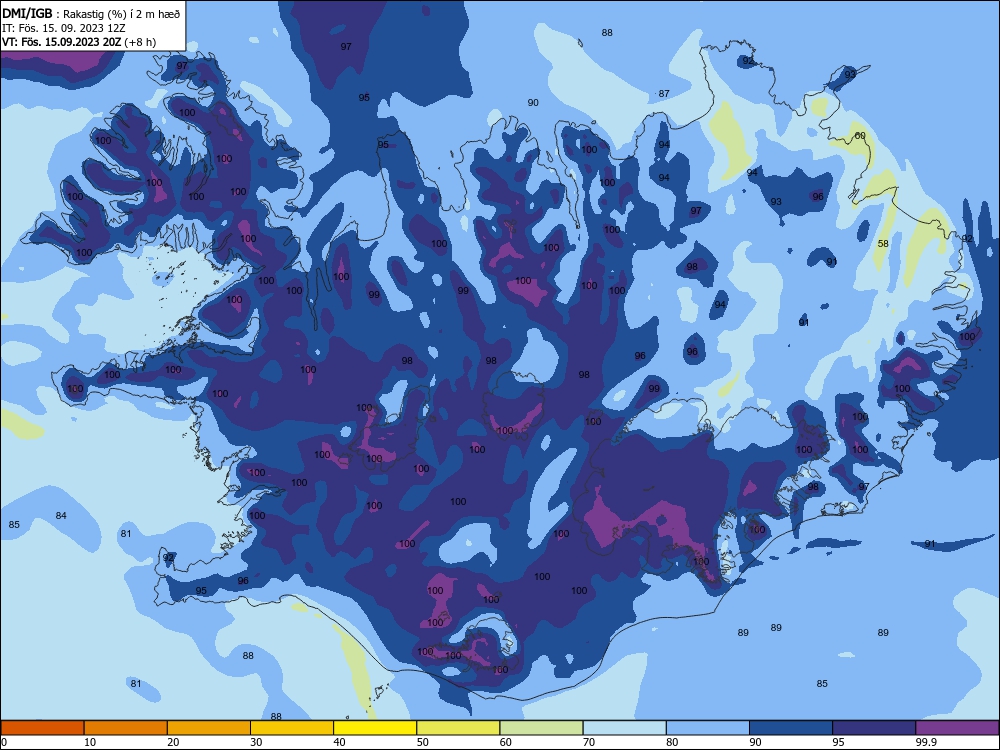Select the indigo 95–99.9 legend swatch
Image resolution: width=1000 pixels, height=750 pixels.
[874, 728]
